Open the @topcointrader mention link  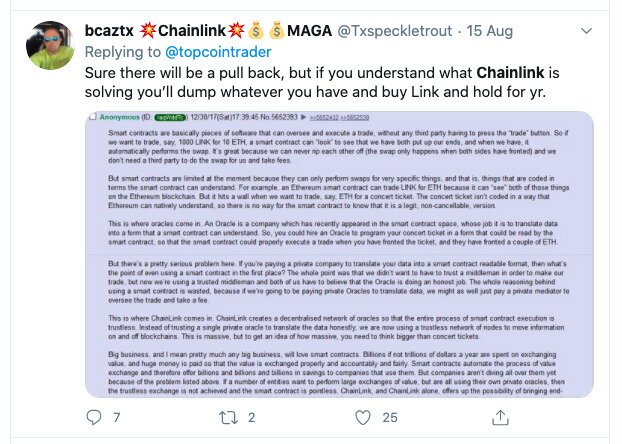[218, 52]
